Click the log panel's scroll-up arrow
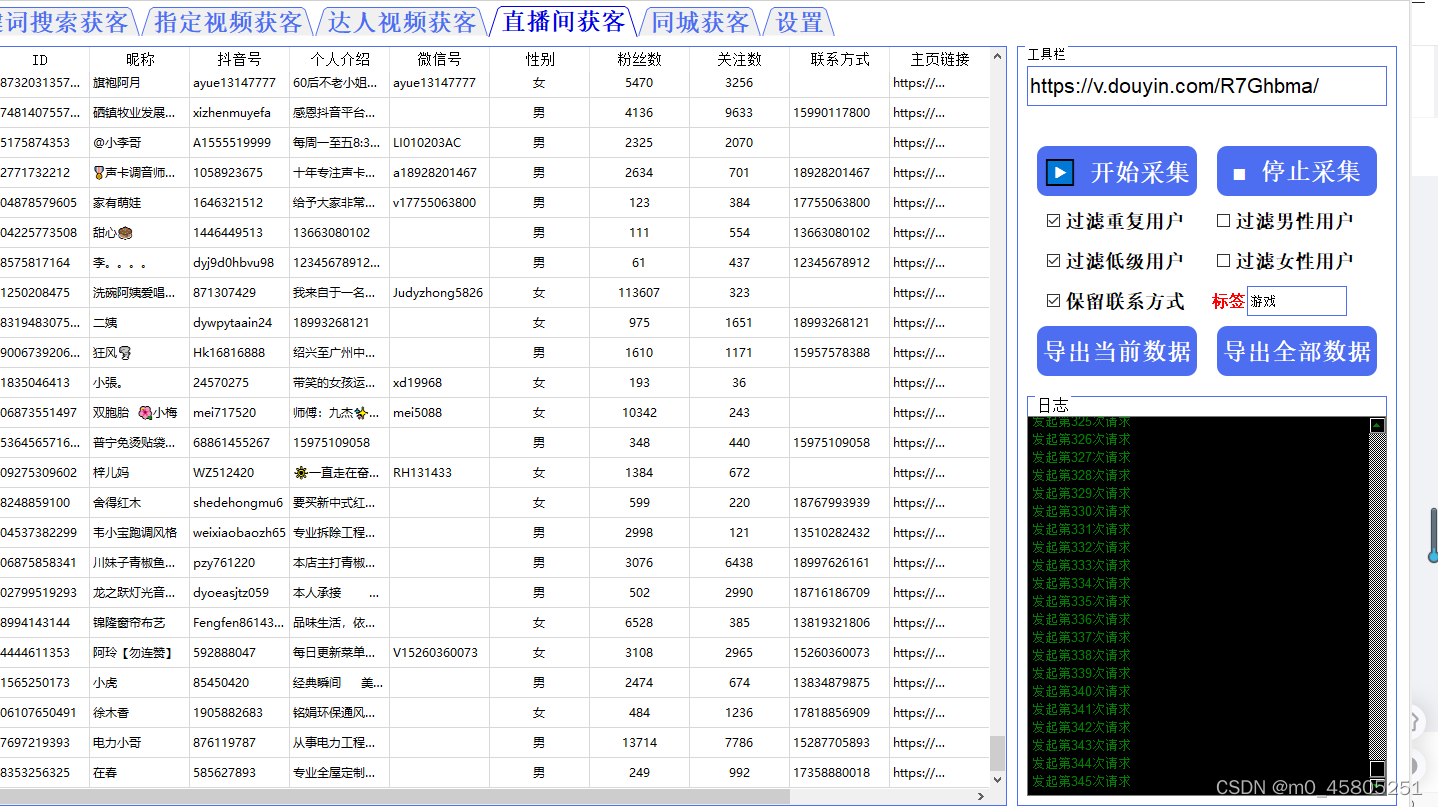 1377,425
